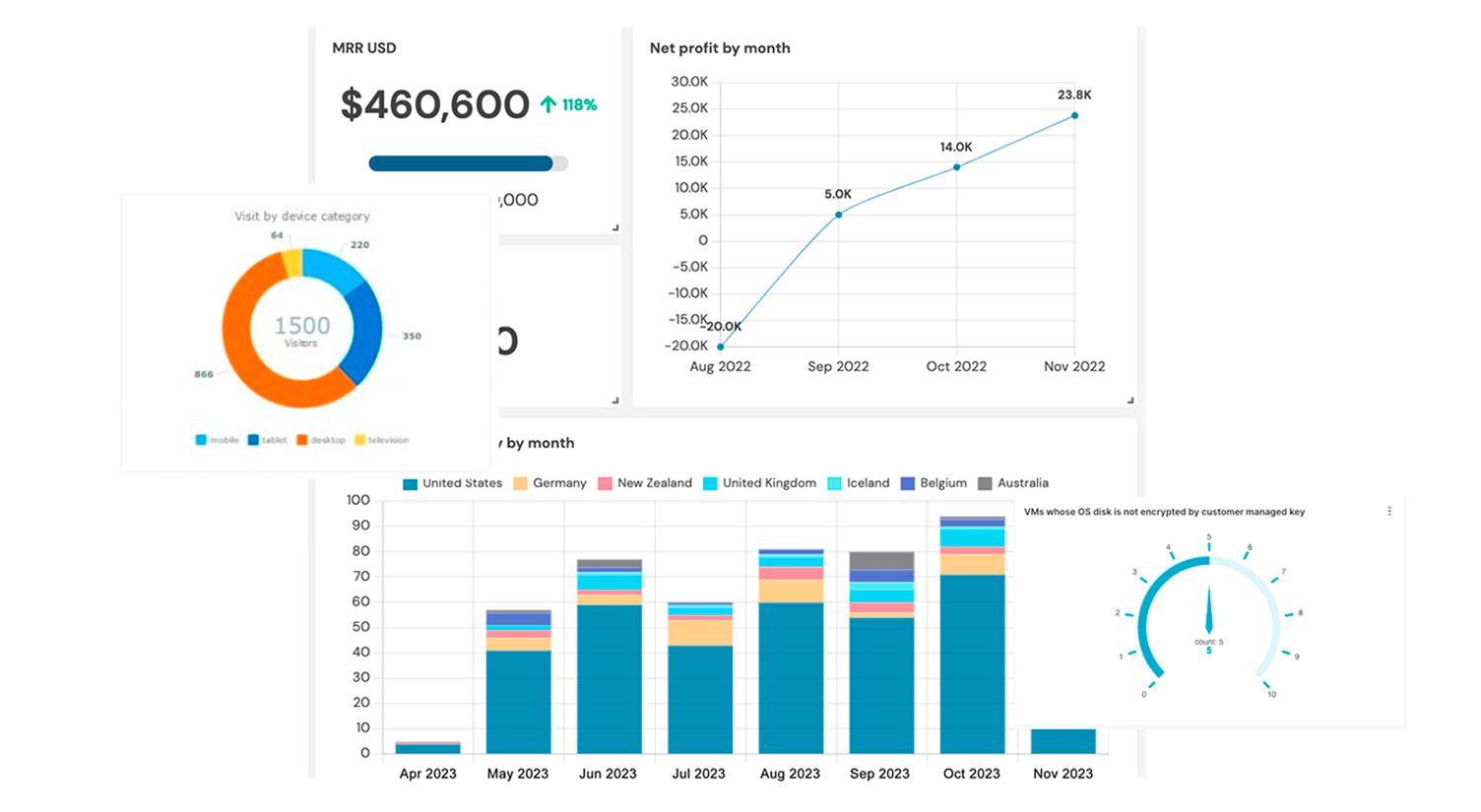Click the Oct 2023 United States bar

coord(972,664)
